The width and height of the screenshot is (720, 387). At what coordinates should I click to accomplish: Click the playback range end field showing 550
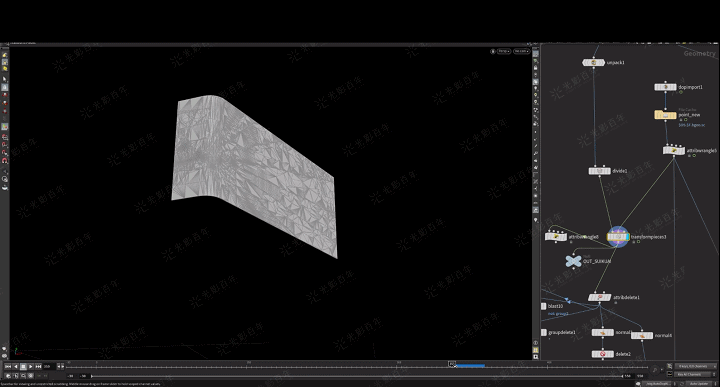[628, 376]
